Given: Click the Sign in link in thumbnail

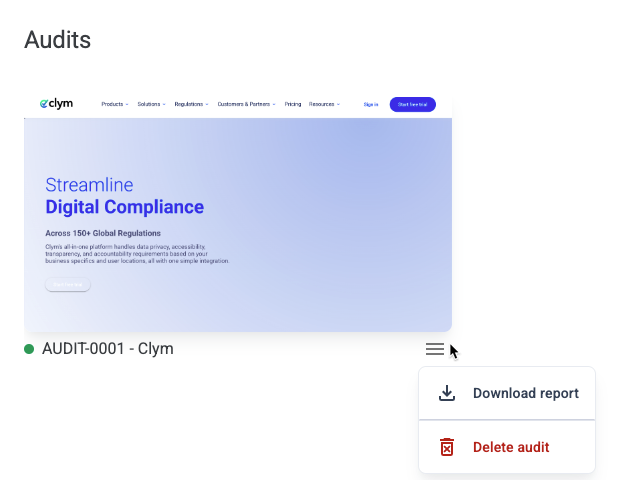Looking at the screenshot, I should [x=371, y=104].
